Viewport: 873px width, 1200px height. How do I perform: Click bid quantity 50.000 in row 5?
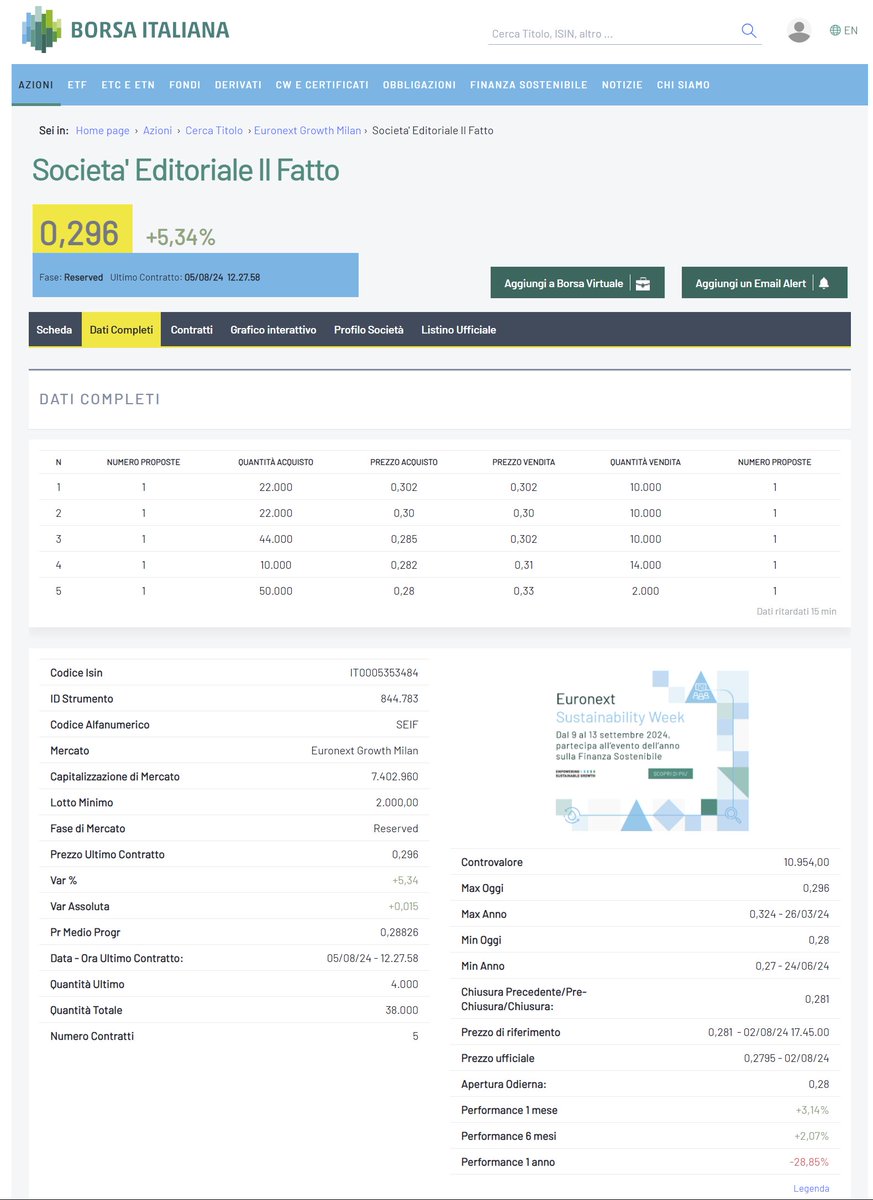pos(276,591)
